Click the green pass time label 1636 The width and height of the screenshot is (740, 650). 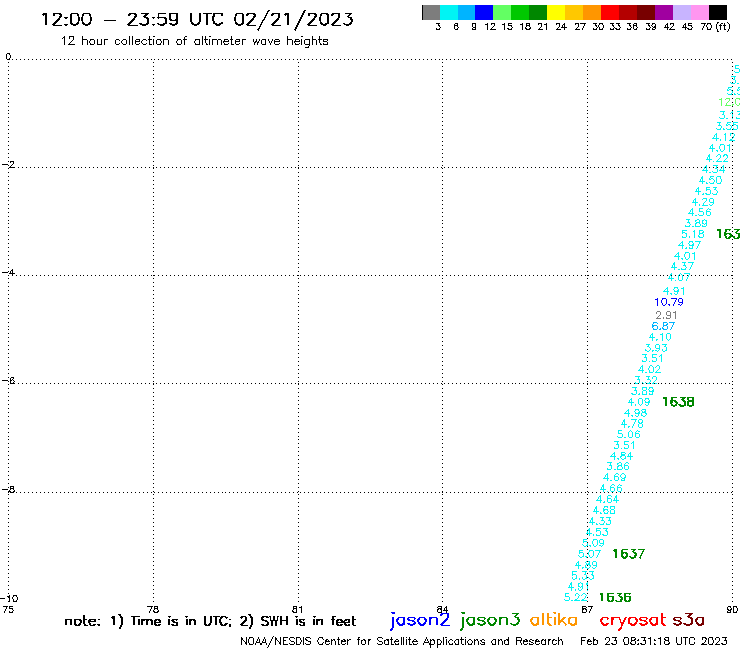(x=615, y=598)
